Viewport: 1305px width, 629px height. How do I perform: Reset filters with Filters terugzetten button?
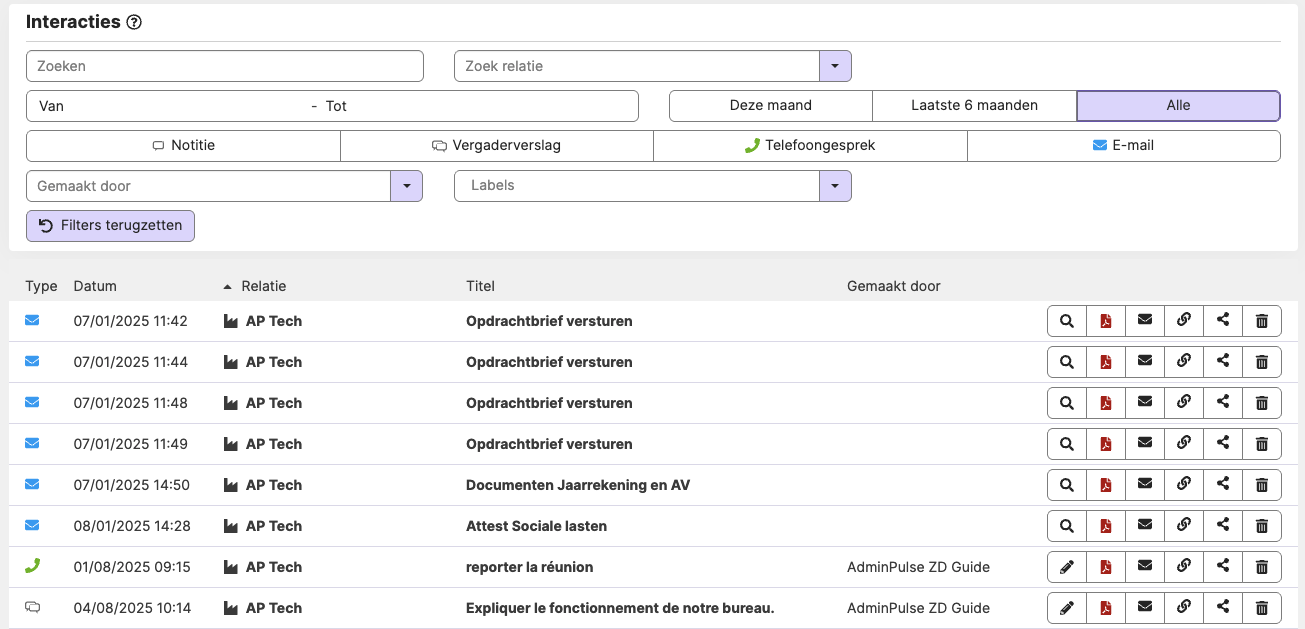pyautogui.click(x=110, y=225)
